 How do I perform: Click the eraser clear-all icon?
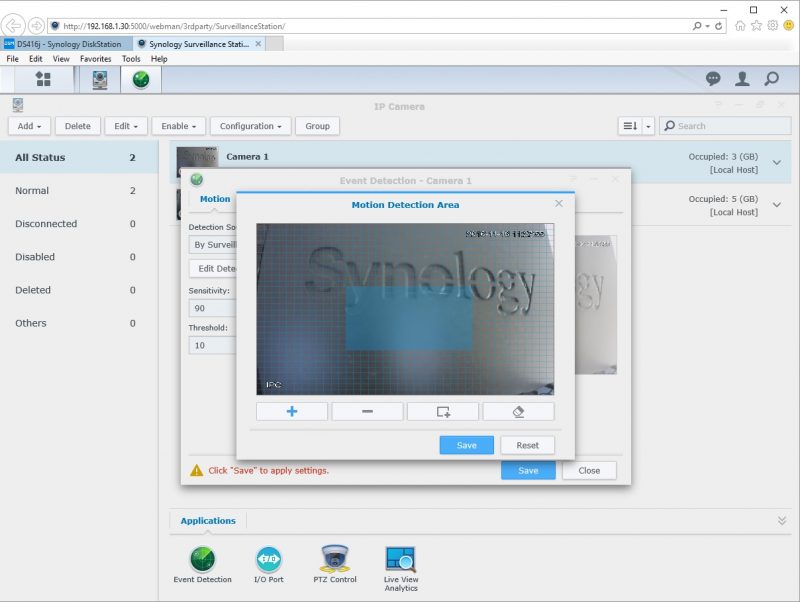[x=518, y=411]
